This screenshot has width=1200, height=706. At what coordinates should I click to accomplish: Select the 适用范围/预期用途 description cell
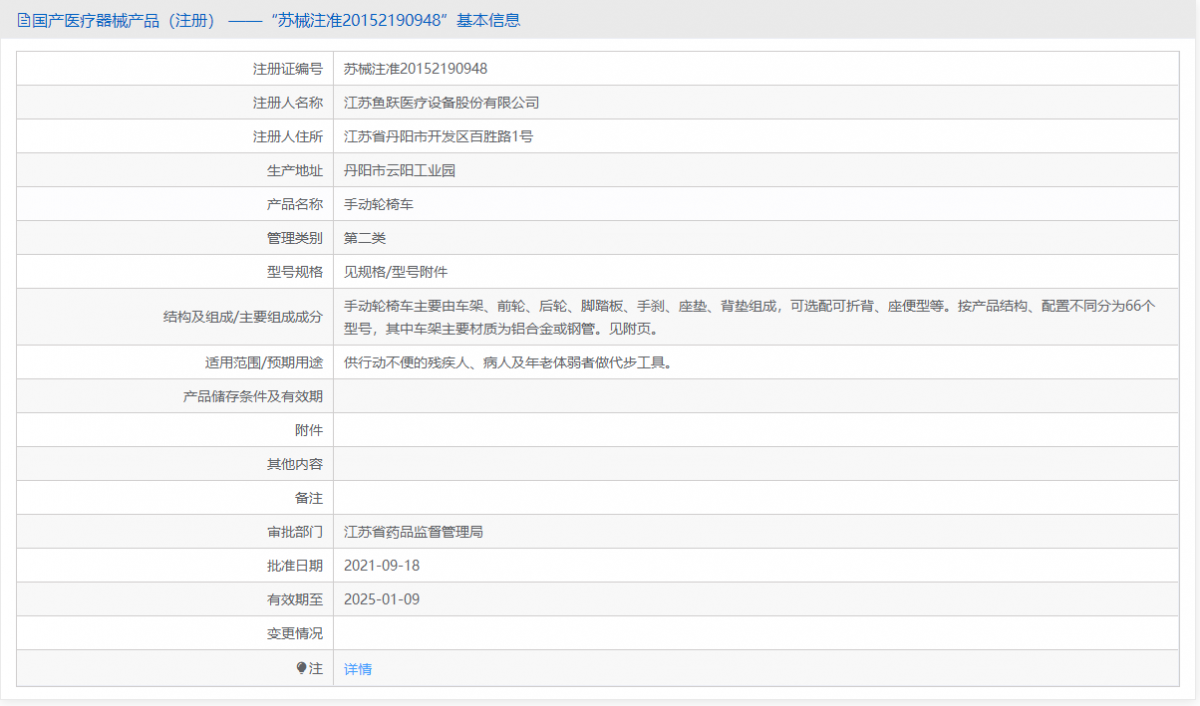coord(510,362)
